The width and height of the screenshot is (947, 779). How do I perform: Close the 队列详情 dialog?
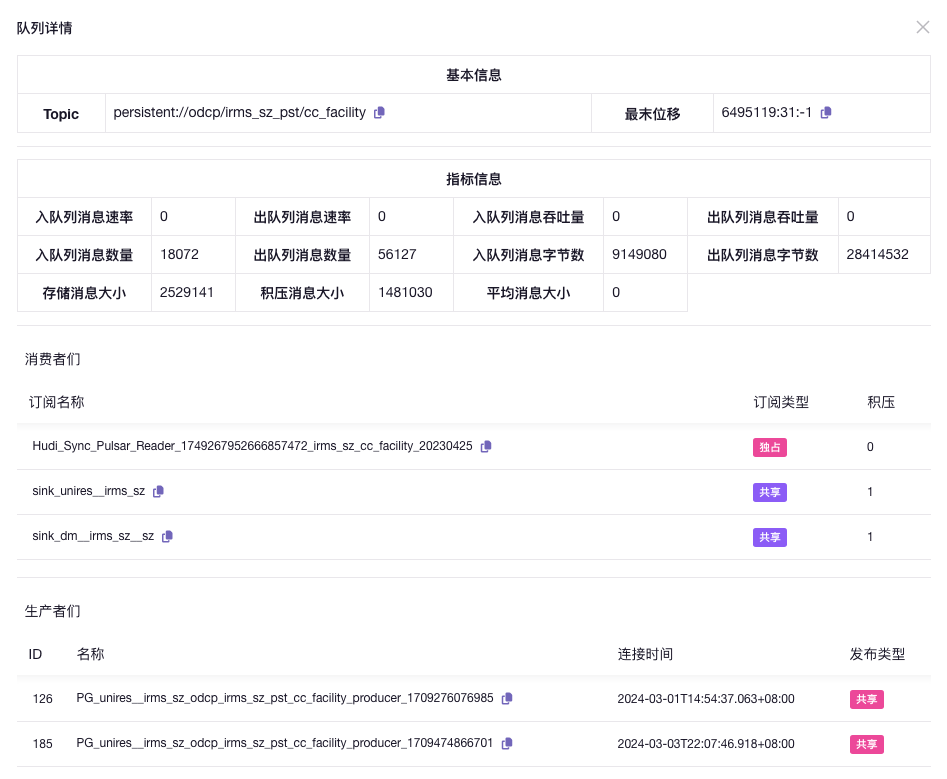tap(922, 27)
